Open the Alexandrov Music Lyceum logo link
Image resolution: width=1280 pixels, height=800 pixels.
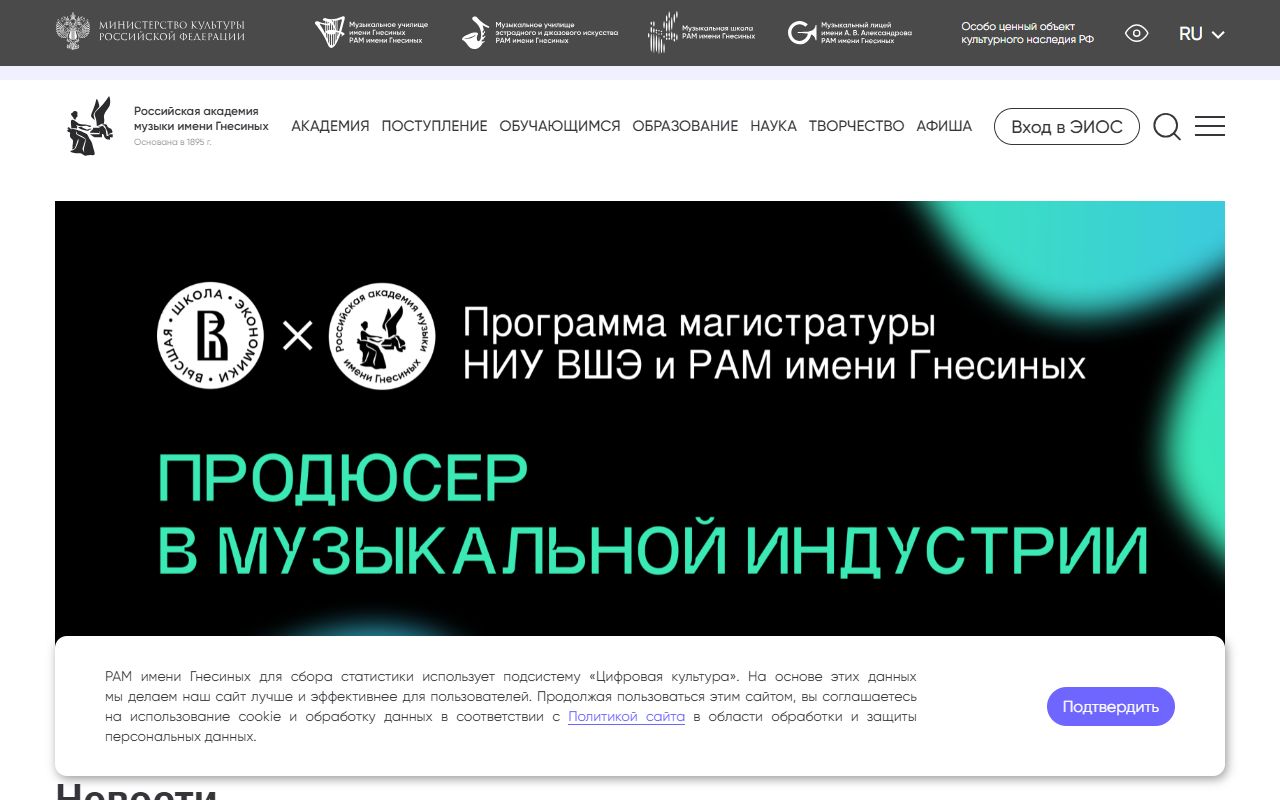pyautogui.click(x=850, y=33)
